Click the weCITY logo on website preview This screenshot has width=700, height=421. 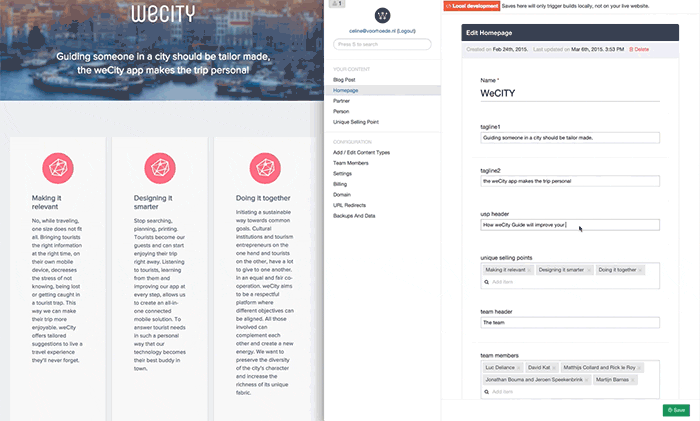(163, 13)
